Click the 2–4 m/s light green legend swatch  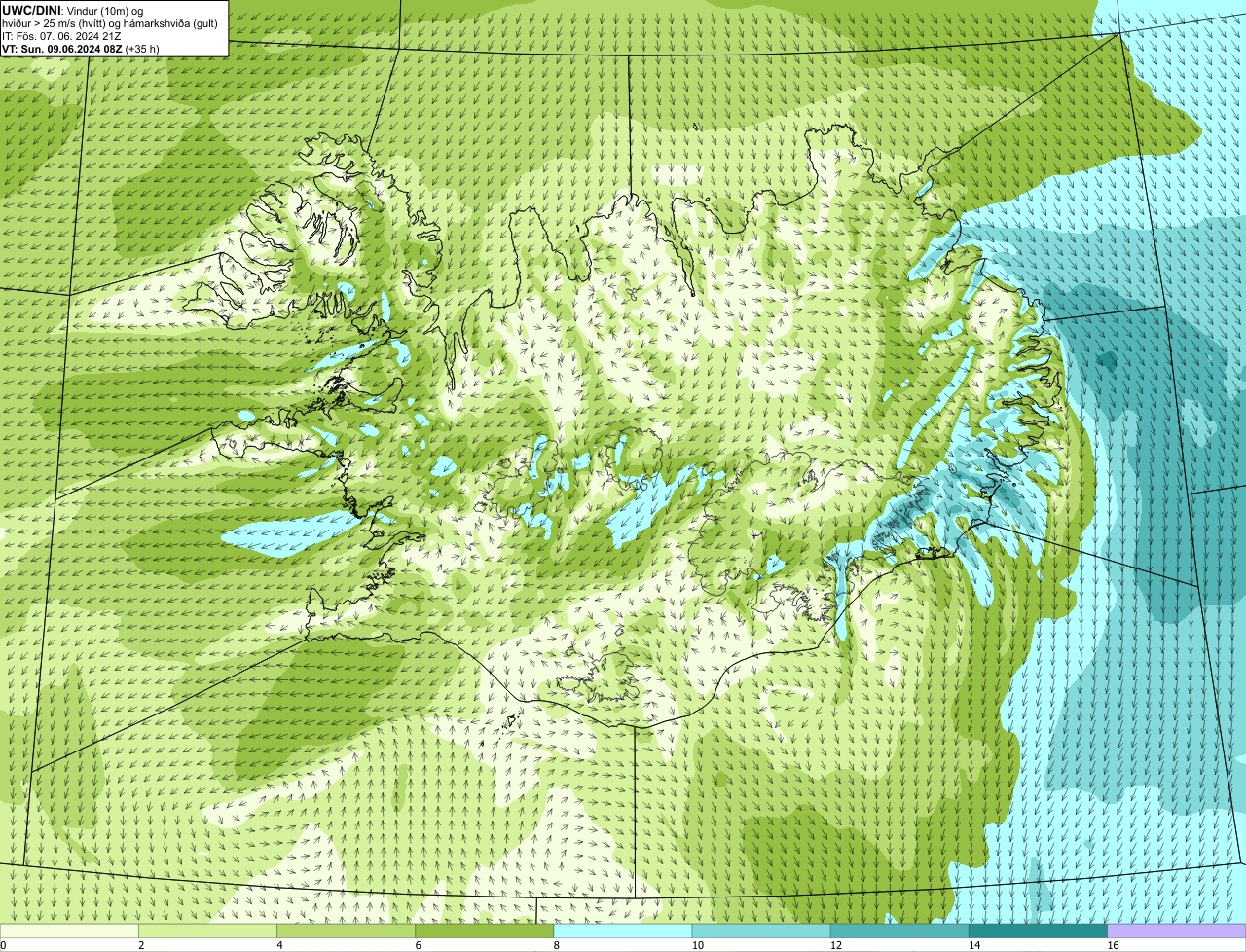(207, 931)
